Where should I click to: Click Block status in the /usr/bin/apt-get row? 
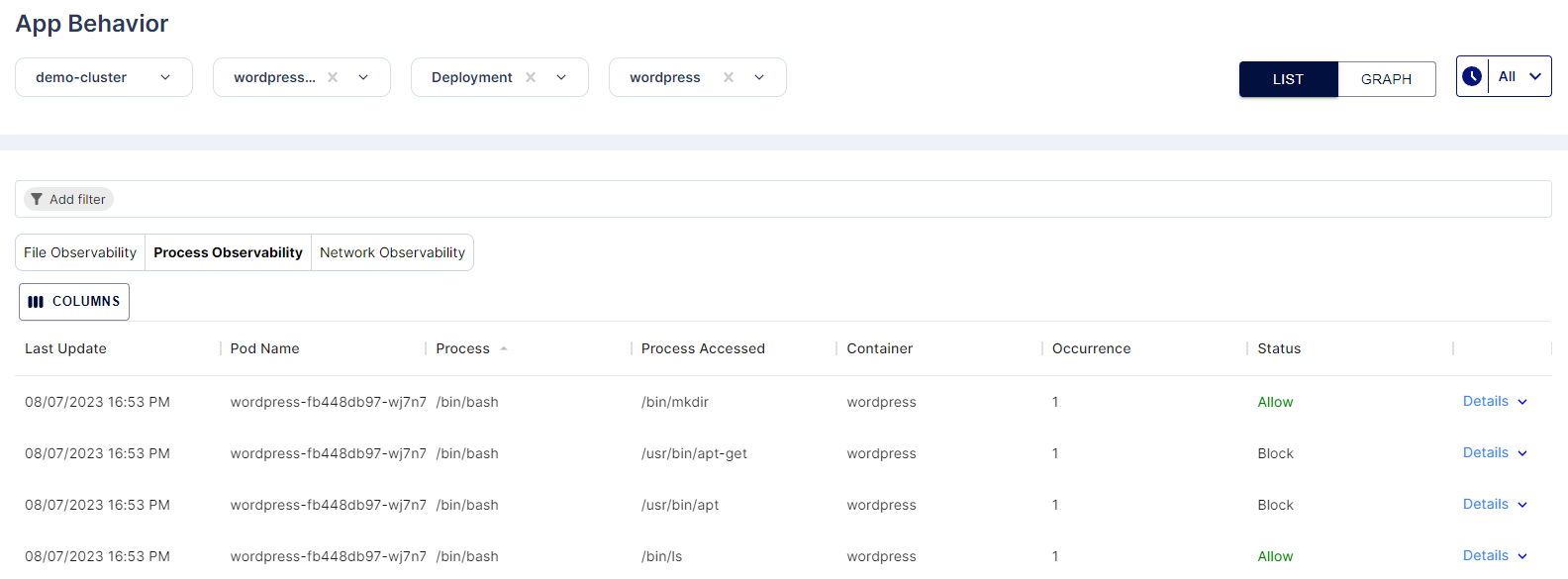(x=1275, y=453)
